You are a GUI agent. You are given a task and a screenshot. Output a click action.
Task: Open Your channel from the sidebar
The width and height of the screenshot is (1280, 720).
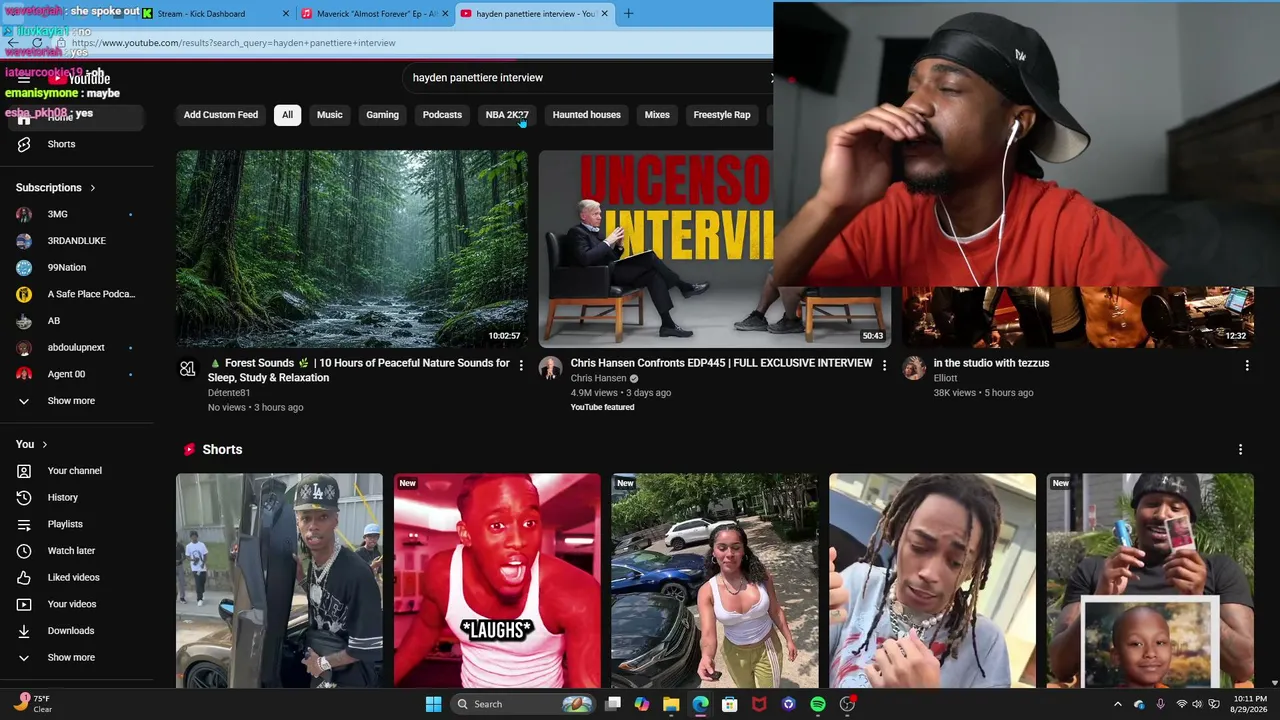coord(75,471)
